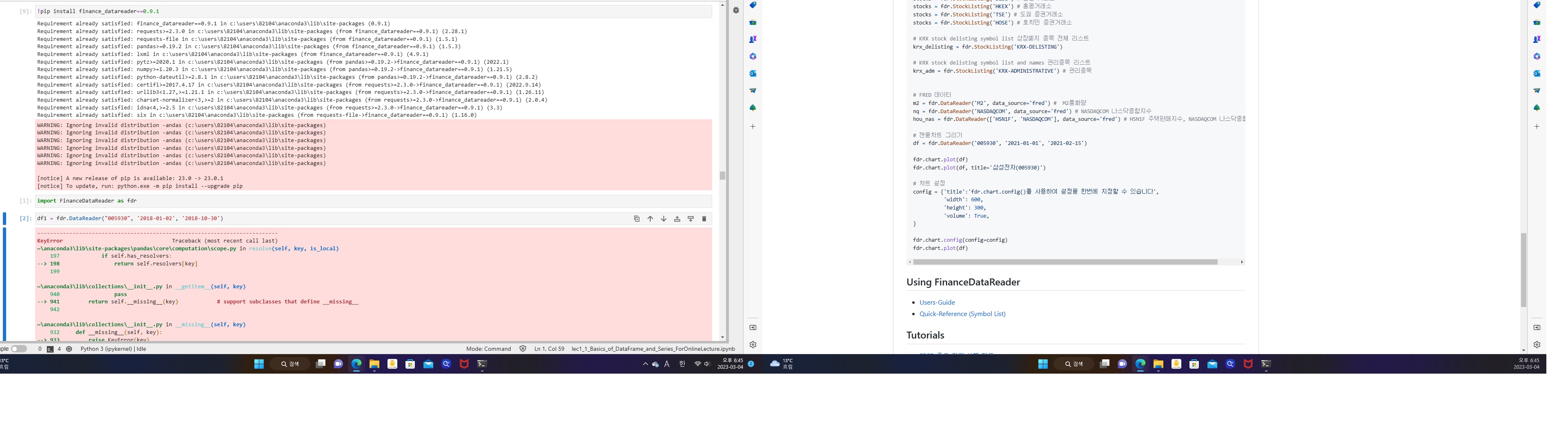Insert a cell above cell [2]
This screenshot has height=441, width=1568.
click(x=677, y=219)
